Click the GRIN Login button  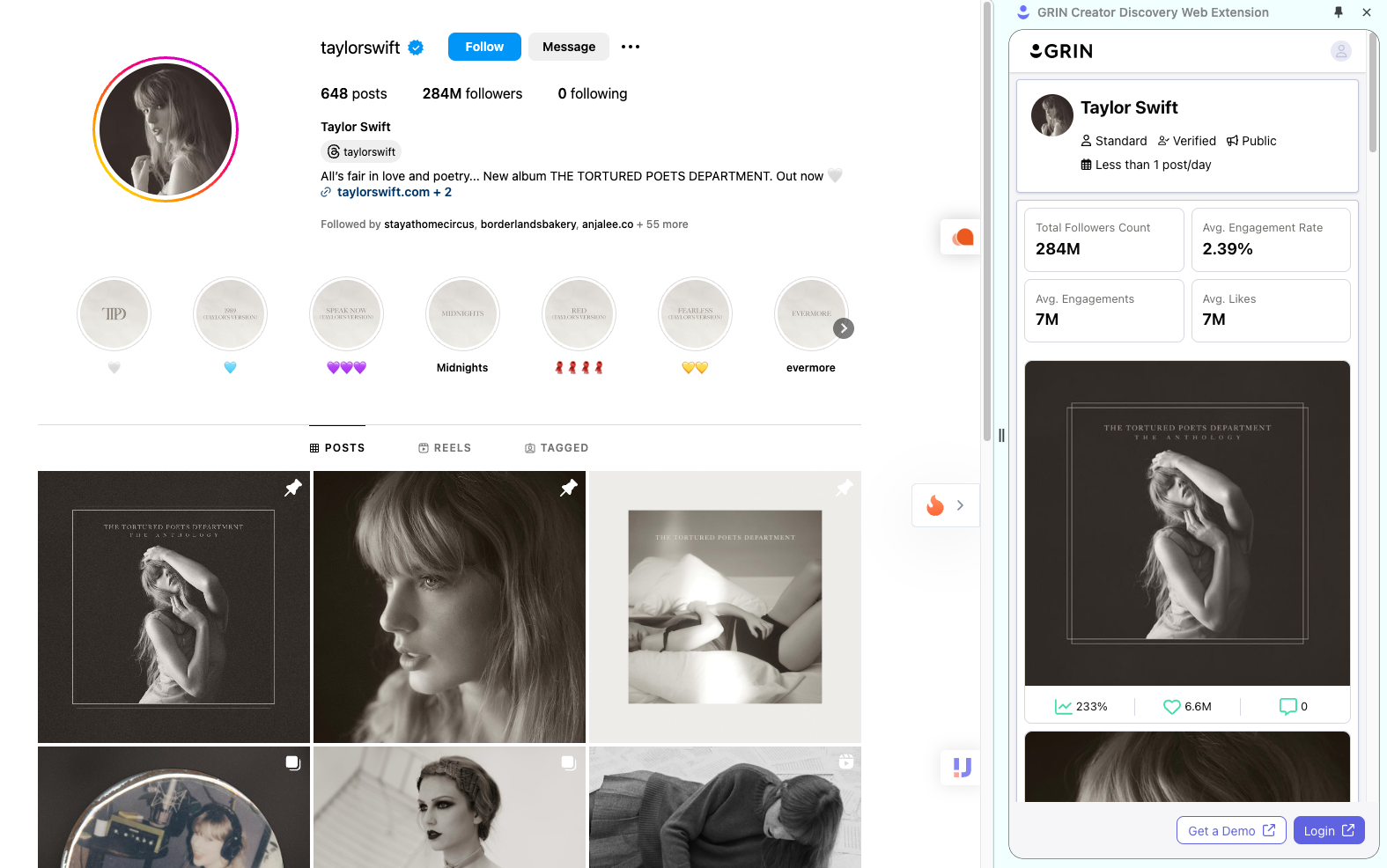coord(1329,830)
